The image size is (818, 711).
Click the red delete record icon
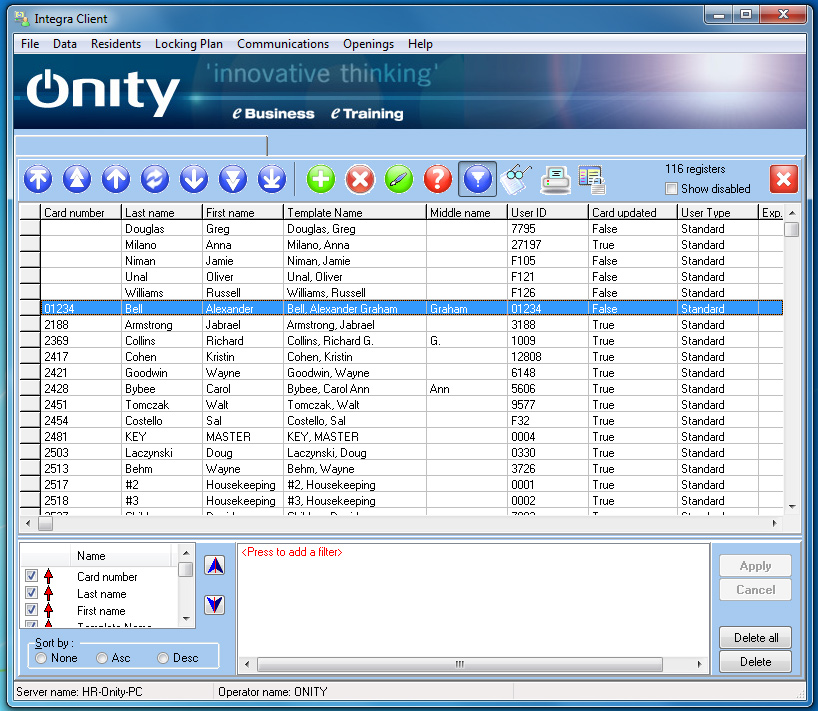[x=360, y=179]
